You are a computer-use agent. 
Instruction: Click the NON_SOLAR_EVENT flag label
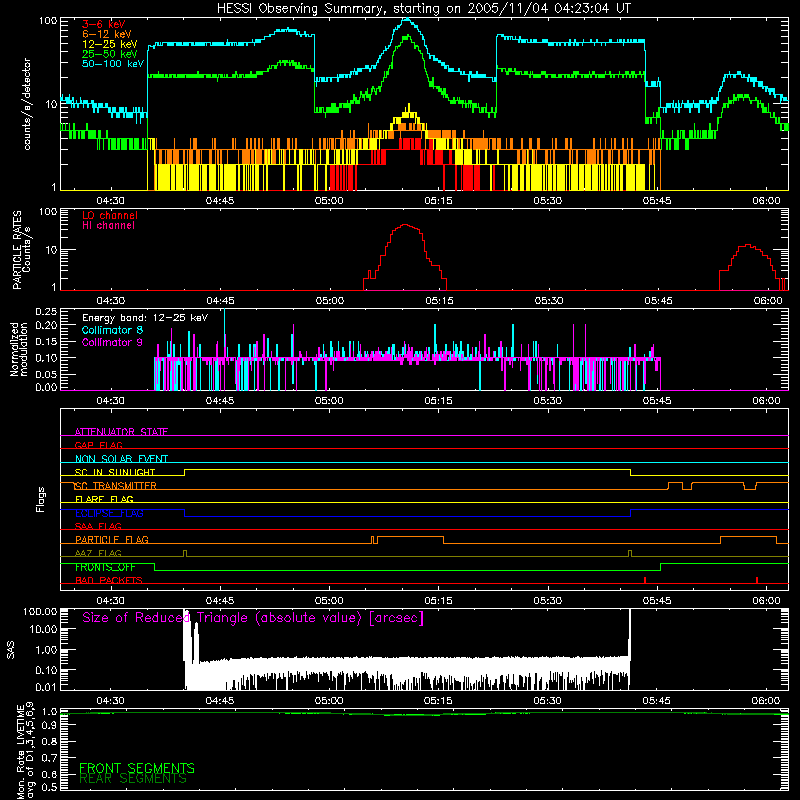(121, 459)
